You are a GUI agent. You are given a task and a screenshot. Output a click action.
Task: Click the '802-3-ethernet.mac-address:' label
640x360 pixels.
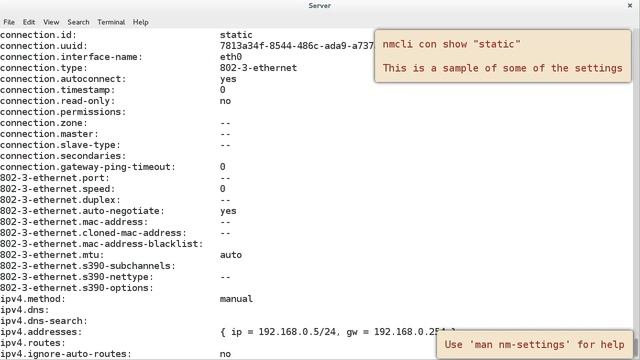(74, 222)
